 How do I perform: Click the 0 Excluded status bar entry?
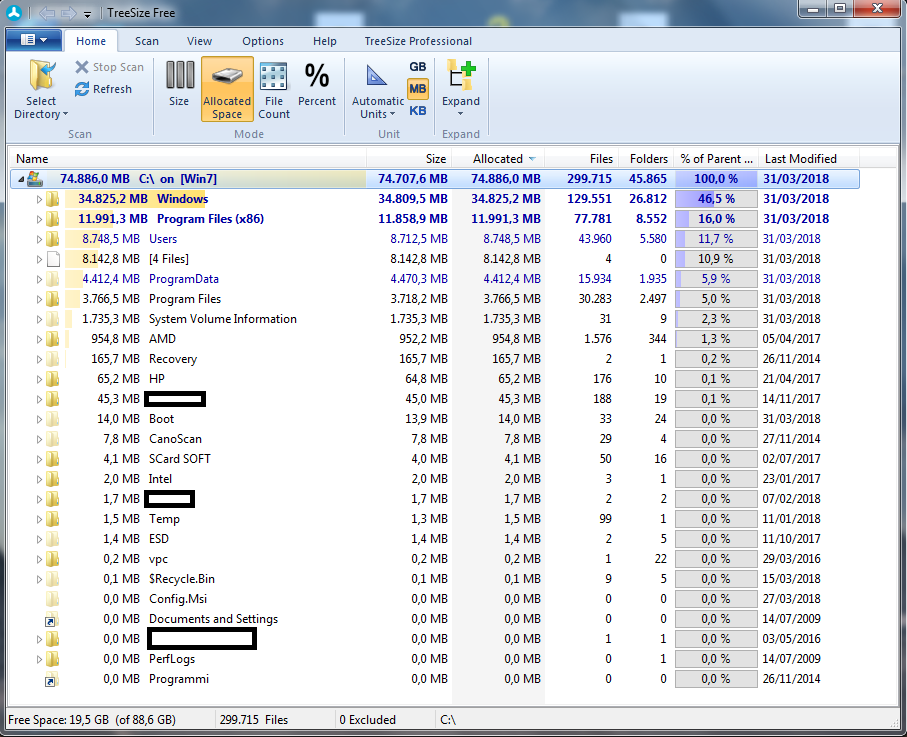pos(367,720)
